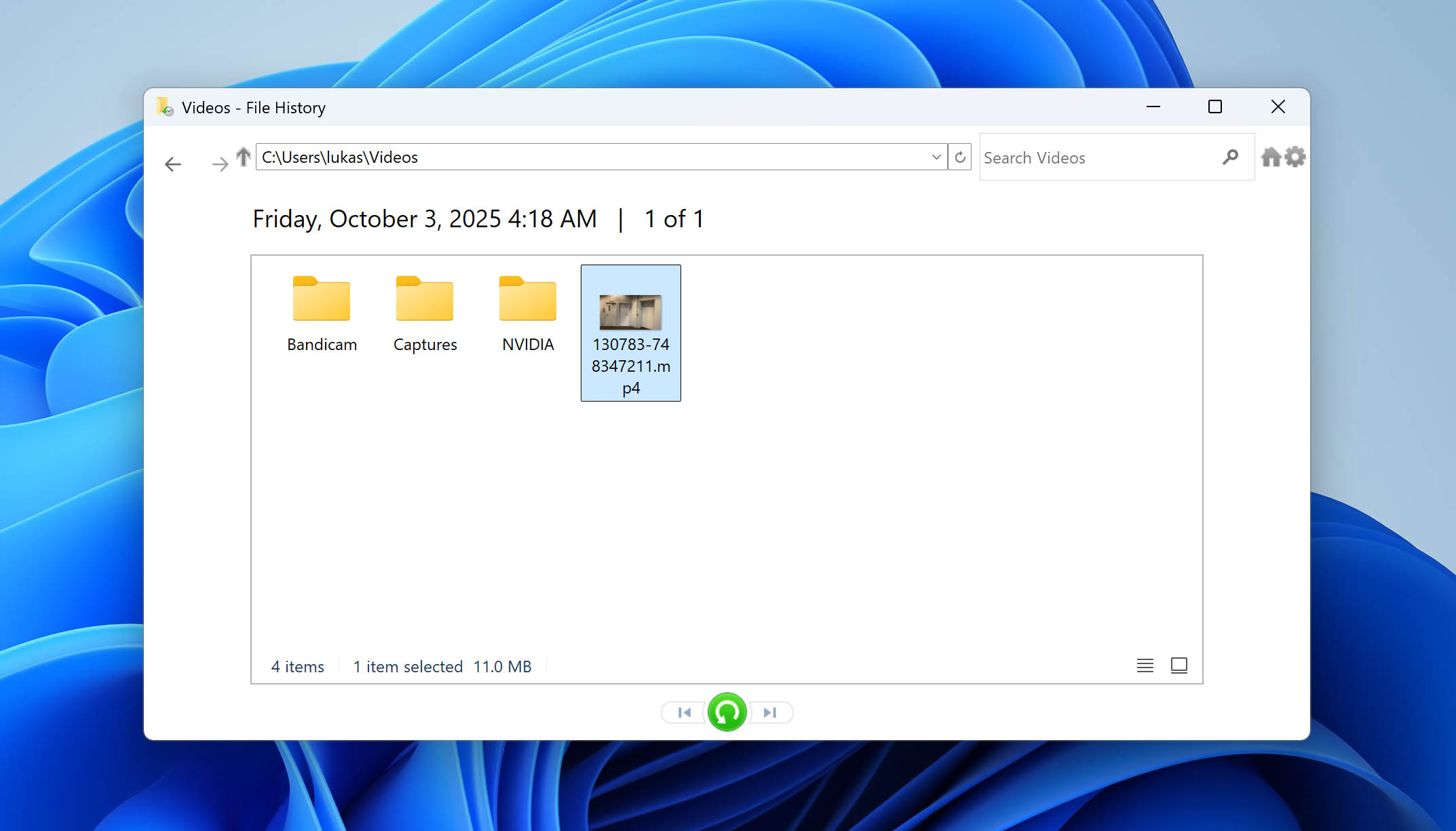Image resolution: width=1456 pixels, height=831 pixels.
Task: Go to next backup version
Action: pyautogui.click(x=770, y=712)
